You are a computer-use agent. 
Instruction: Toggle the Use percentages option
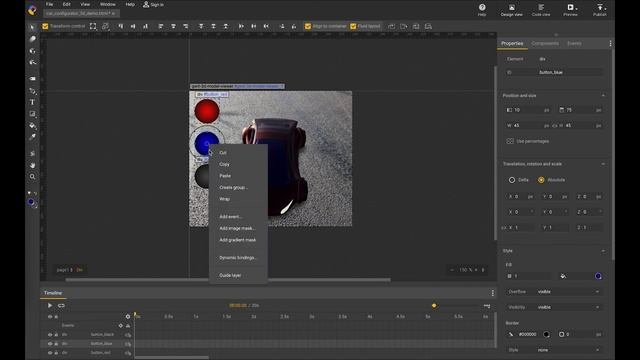510,141
